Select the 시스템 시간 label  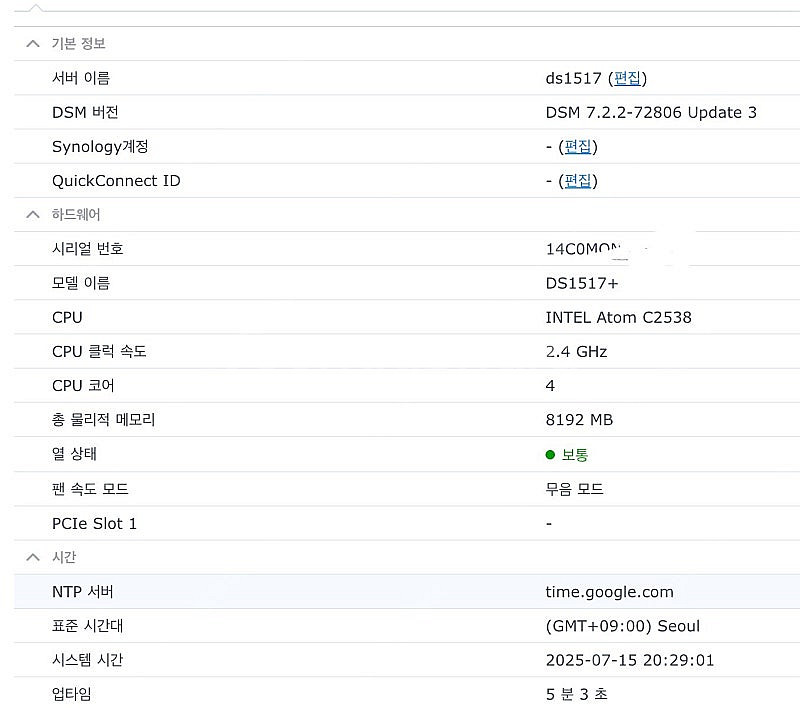88,660
